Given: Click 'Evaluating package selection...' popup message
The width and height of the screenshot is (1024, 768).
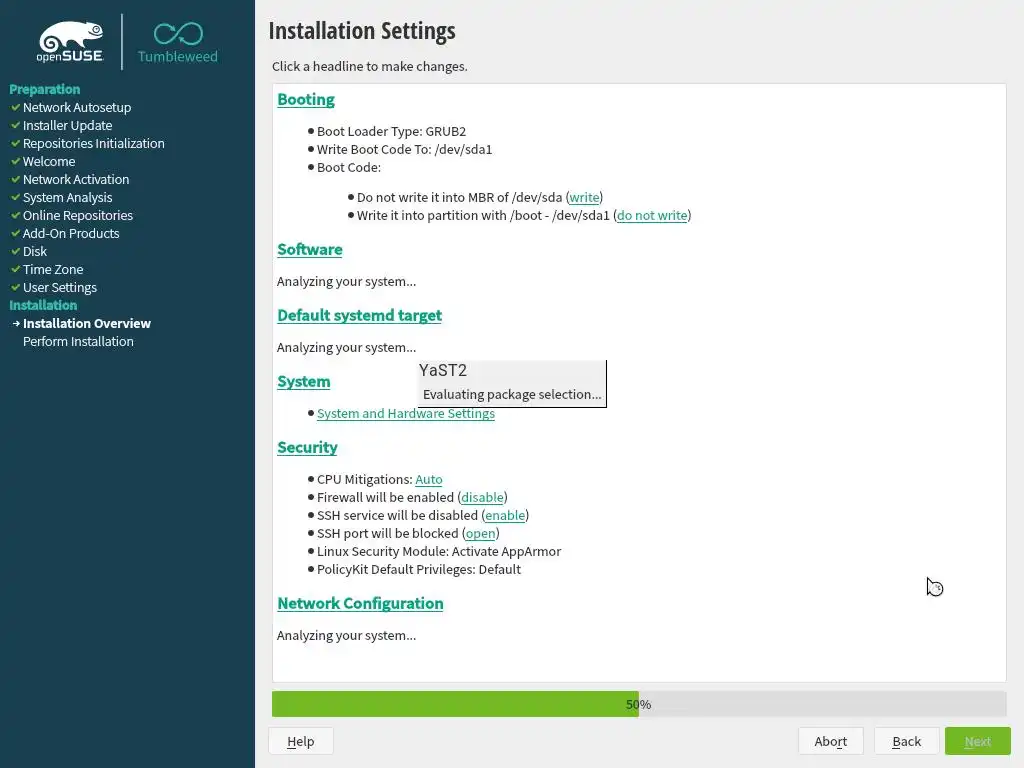Looking at the screenshot, I should click(x=512, y=394).
